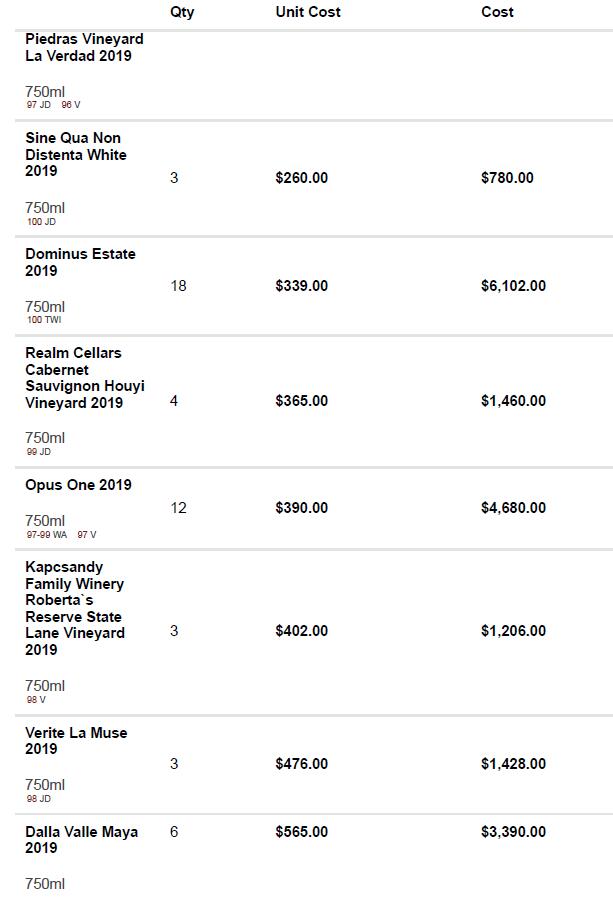This screenshot has height=904, width=613.
Task: Click the Unit Cost column header
Action: 308,12
